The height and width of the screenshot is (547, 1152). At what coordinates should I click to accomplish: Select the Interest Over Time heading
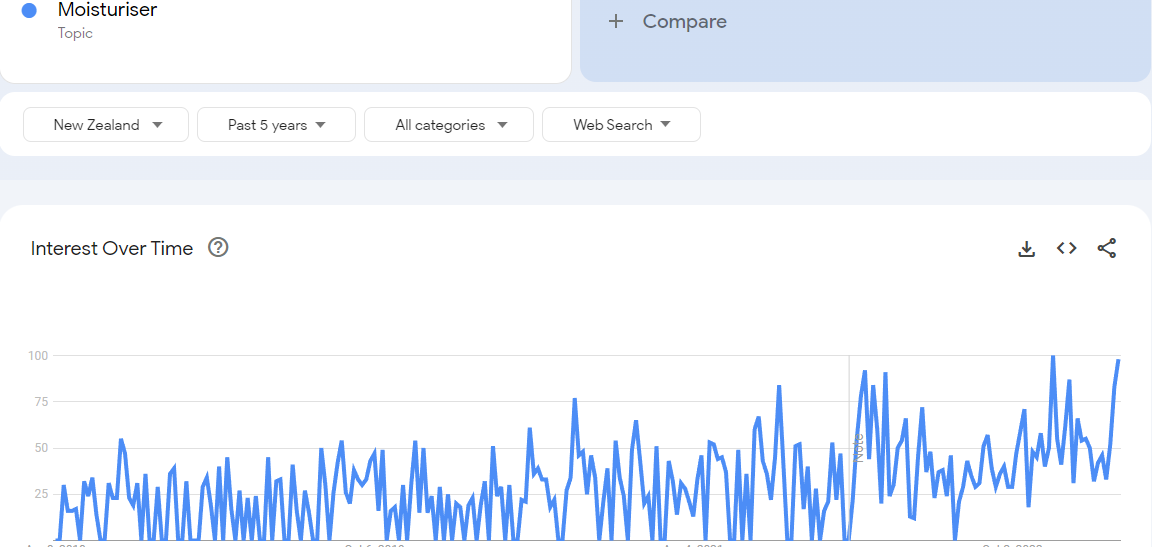pos(112,249)
